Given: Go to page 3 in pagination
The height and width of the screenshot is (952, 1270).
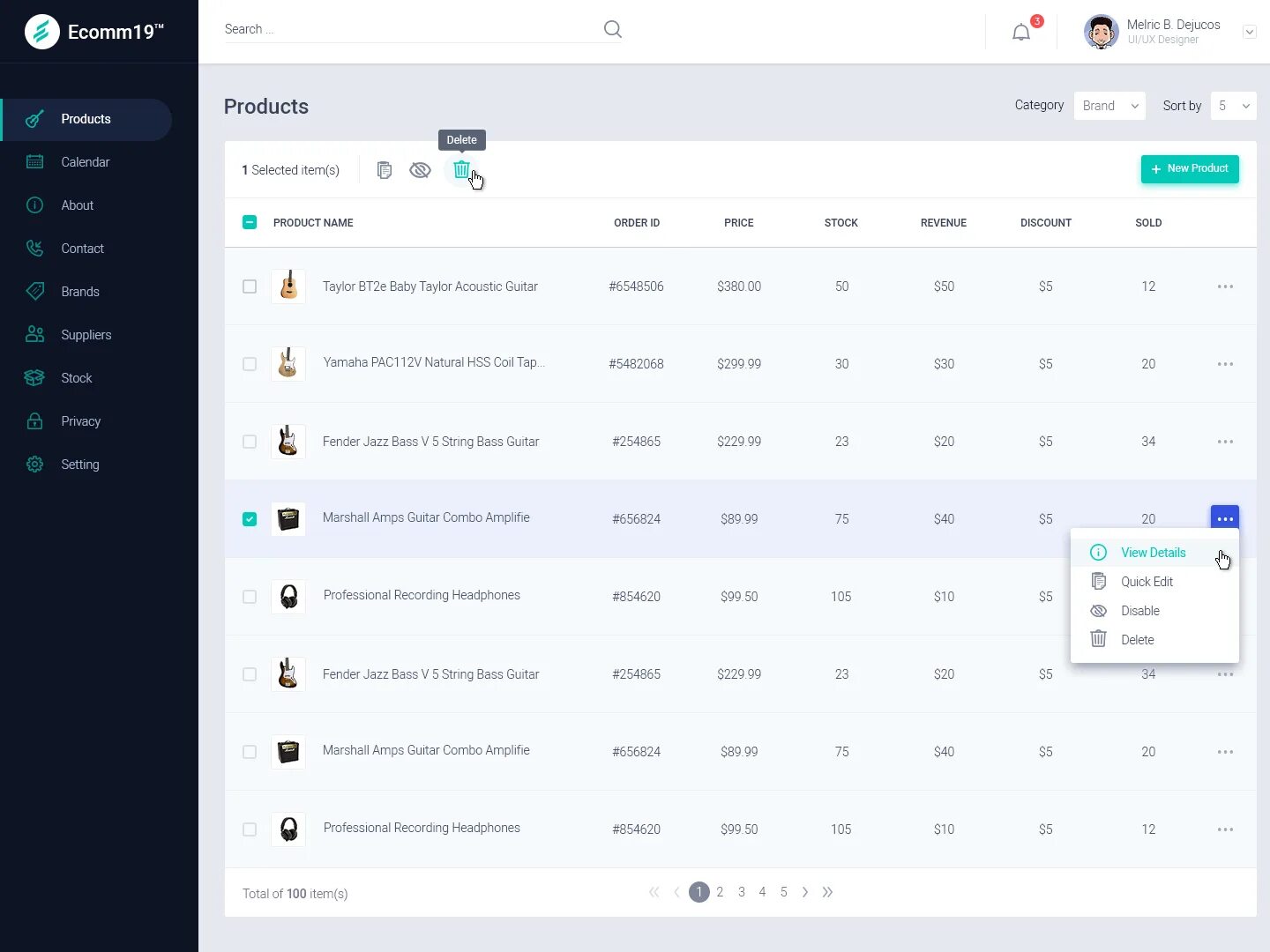Looking at the screenshot, I should [741, 892].
